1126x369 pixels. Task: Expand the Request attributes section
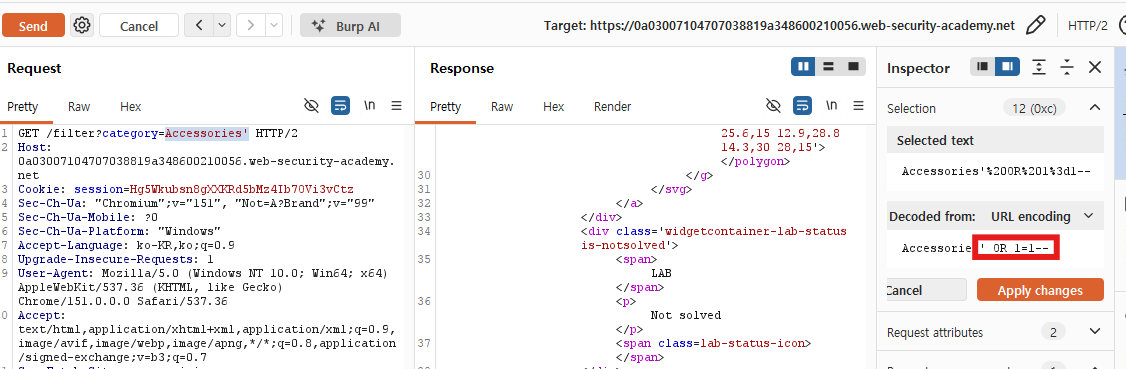click(995, 332)
